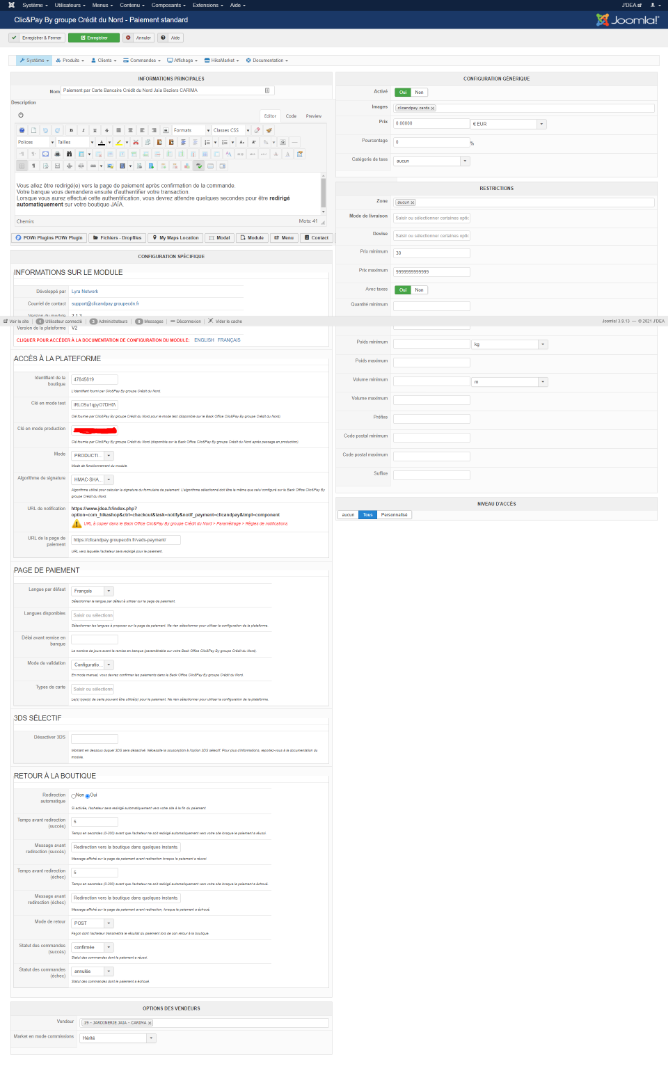Click the editor toggle power icon under Description
This screenshot has width=668, height=1080.
pos(21,115)
